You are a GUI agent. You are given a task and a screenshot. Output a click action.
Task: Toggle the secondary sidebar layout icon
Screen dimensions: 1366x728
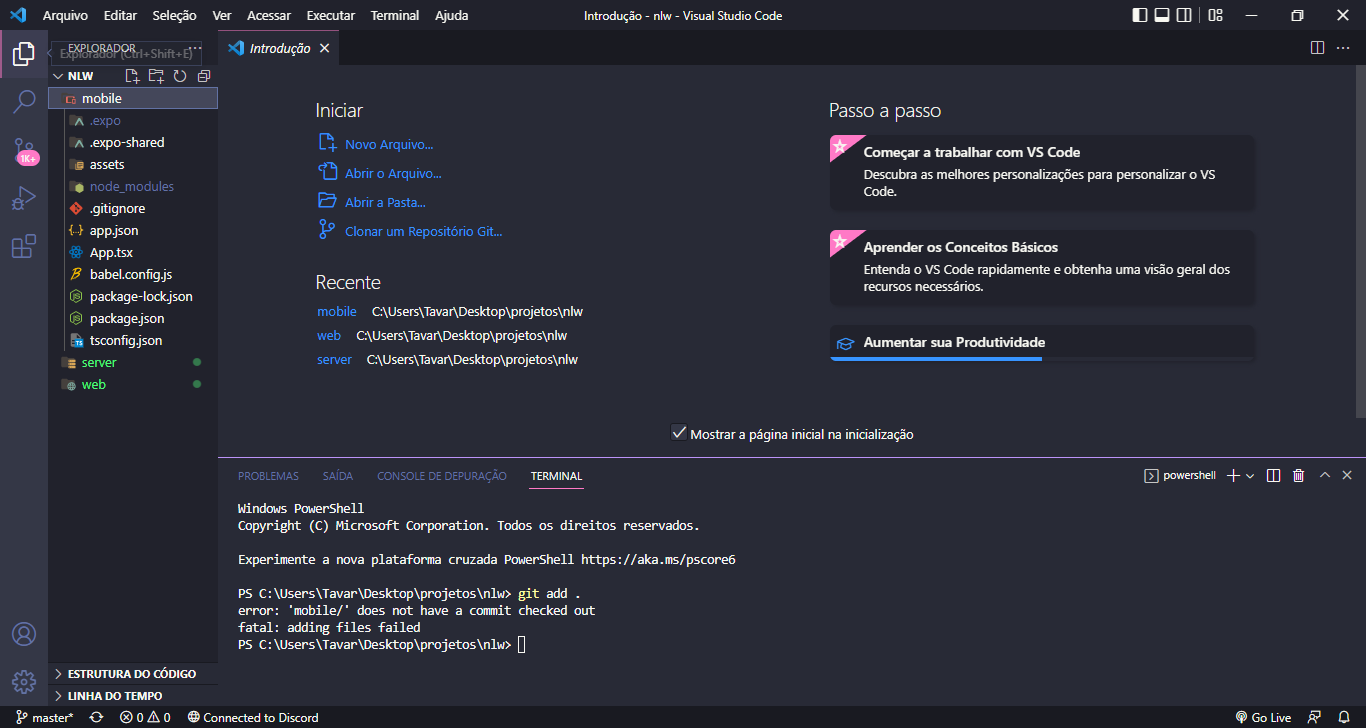tap(1184, 15)
